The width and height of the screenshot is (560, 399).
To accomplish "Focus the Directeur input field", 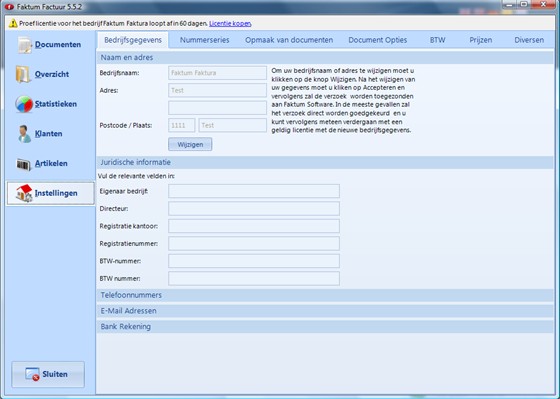I will click(254, 209).
